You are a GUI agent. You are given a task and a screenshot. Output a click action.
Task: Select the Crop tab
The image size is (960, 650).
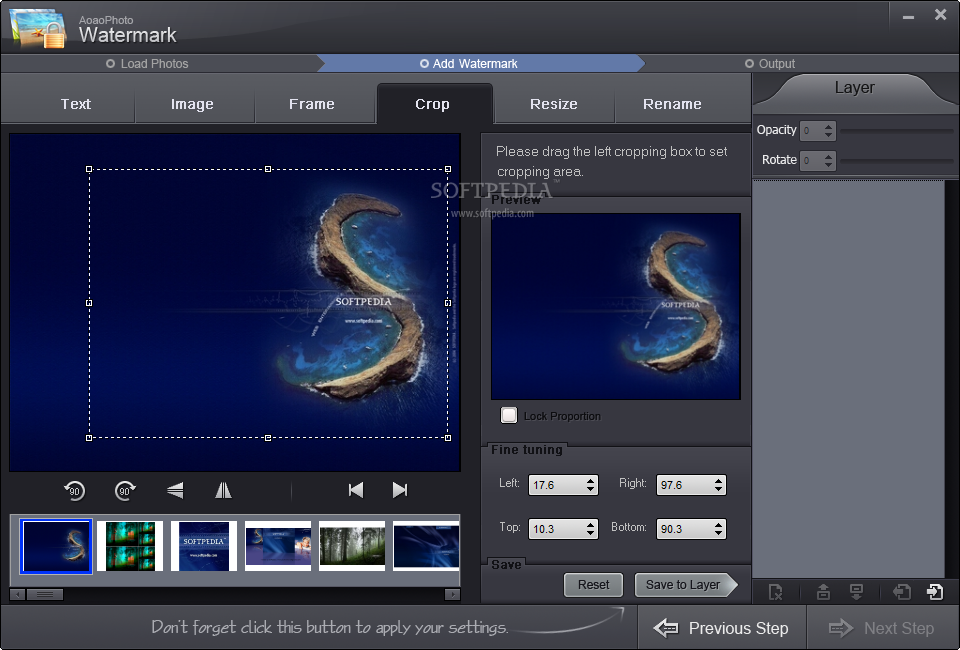point(432,104)
